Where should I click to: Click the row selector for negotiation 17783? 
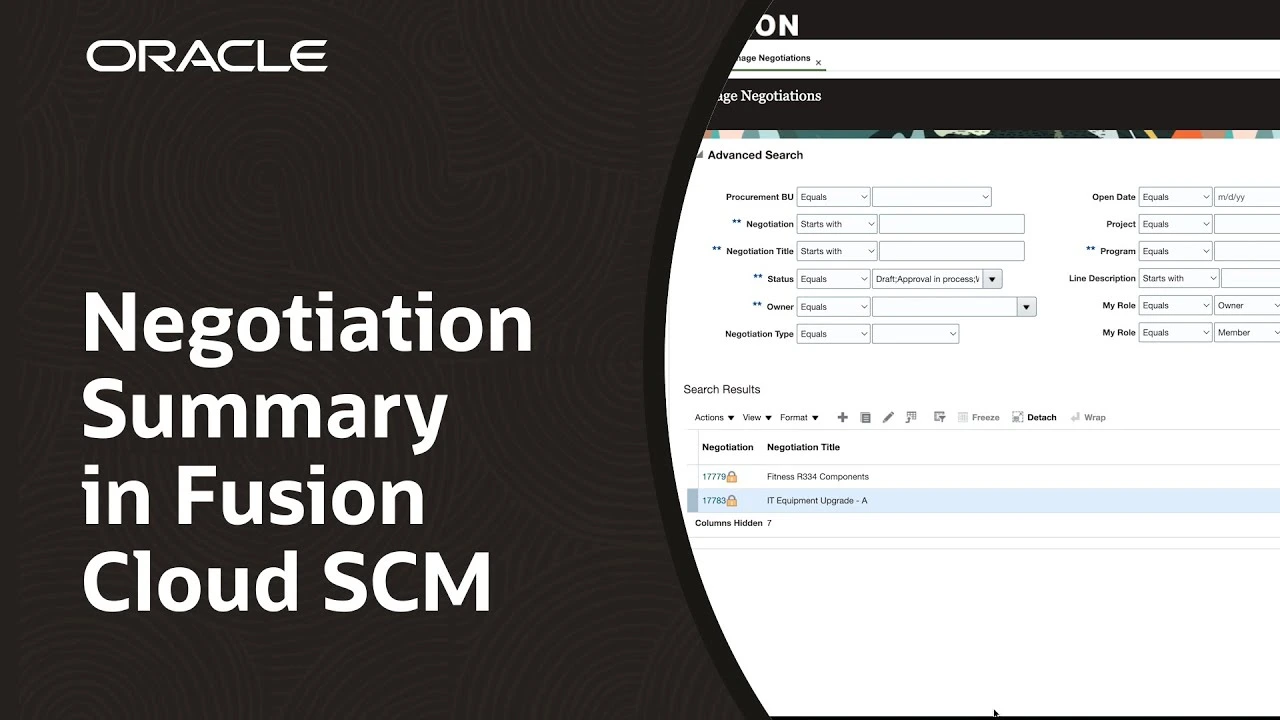(x=693, y=501)
